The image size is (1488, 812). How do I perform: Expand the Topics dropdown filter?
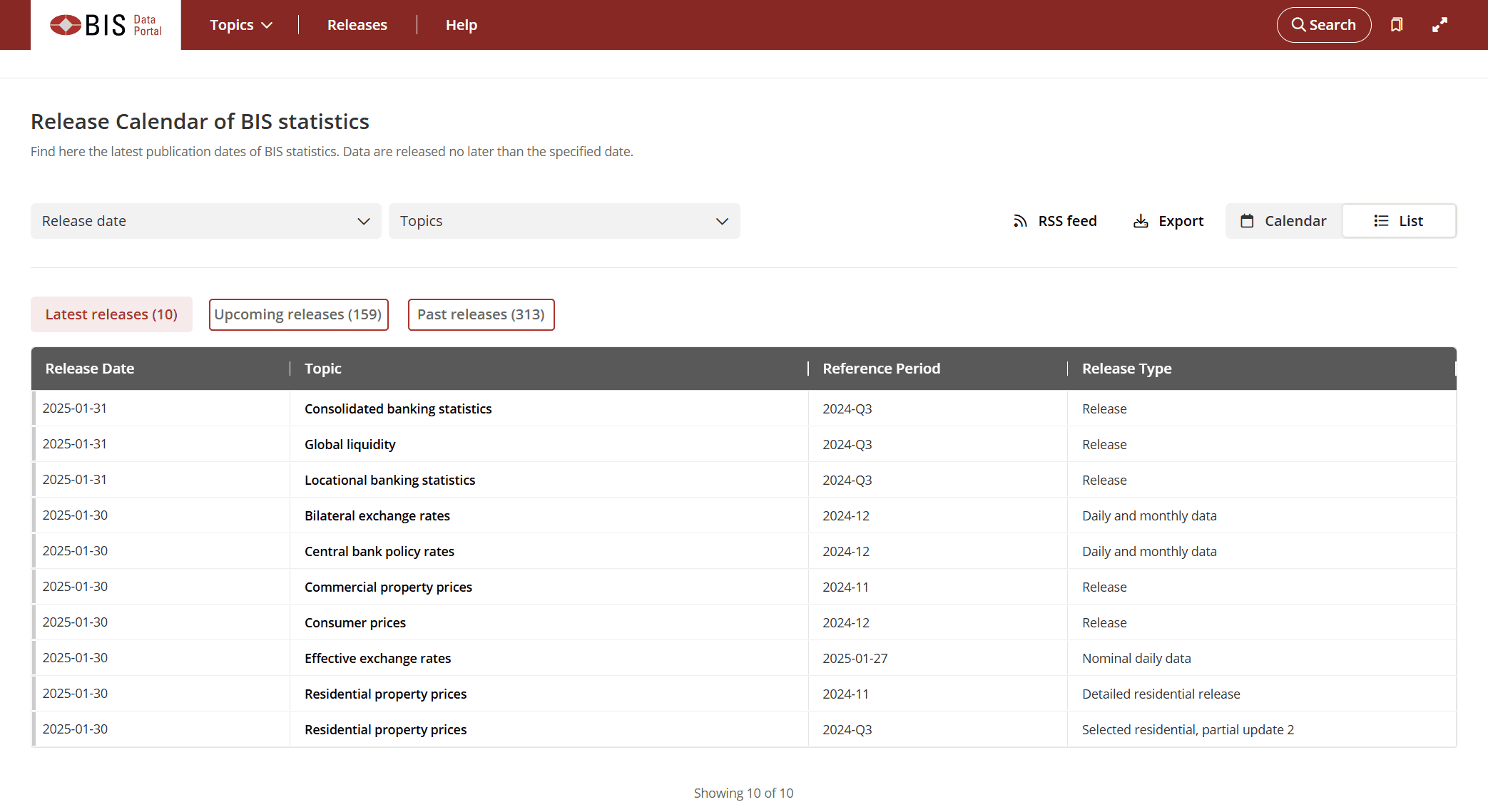[564, 220]
